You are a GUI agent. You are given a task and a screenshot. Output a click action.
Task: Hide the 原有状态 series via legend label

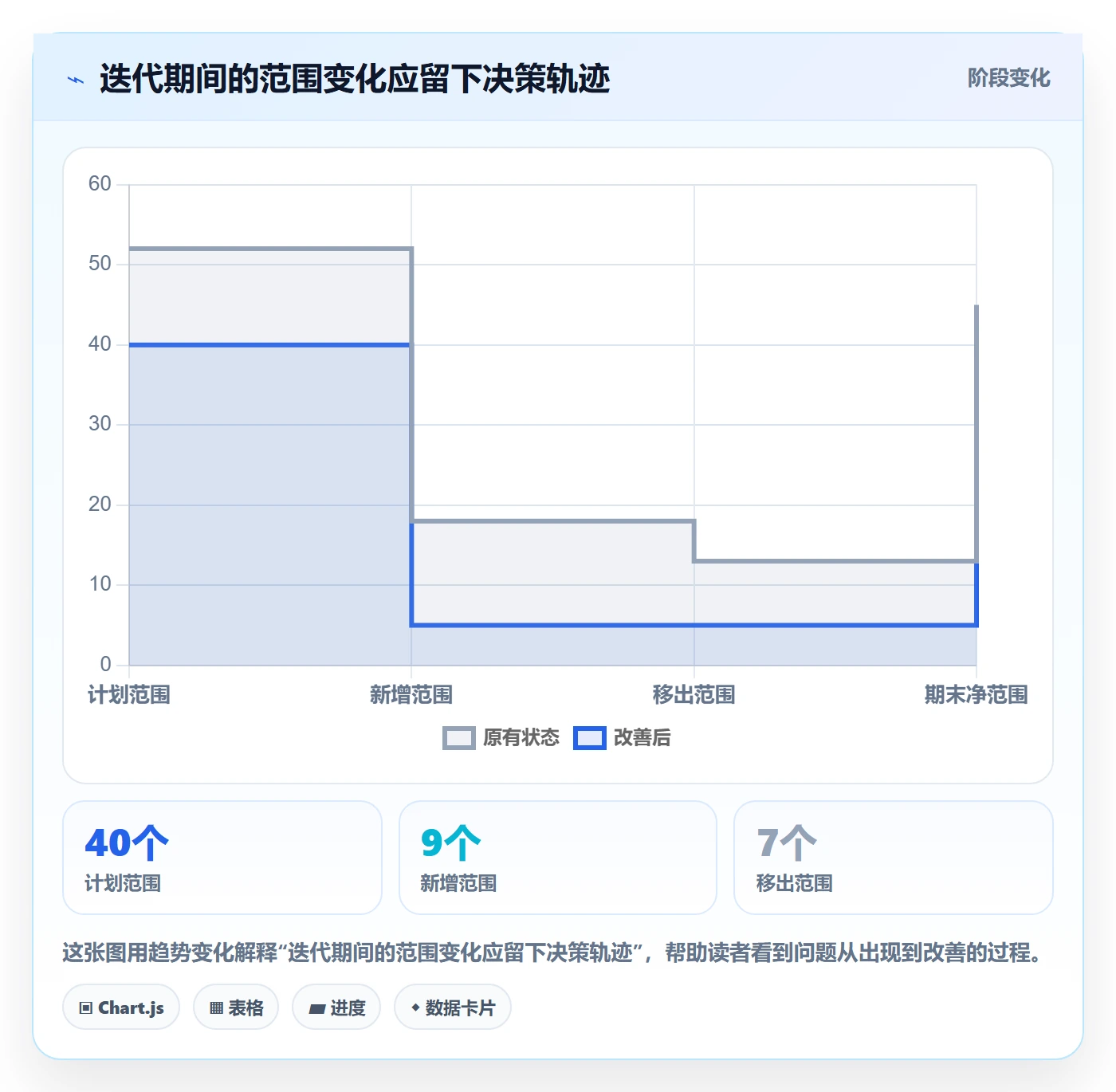(521, 738)
